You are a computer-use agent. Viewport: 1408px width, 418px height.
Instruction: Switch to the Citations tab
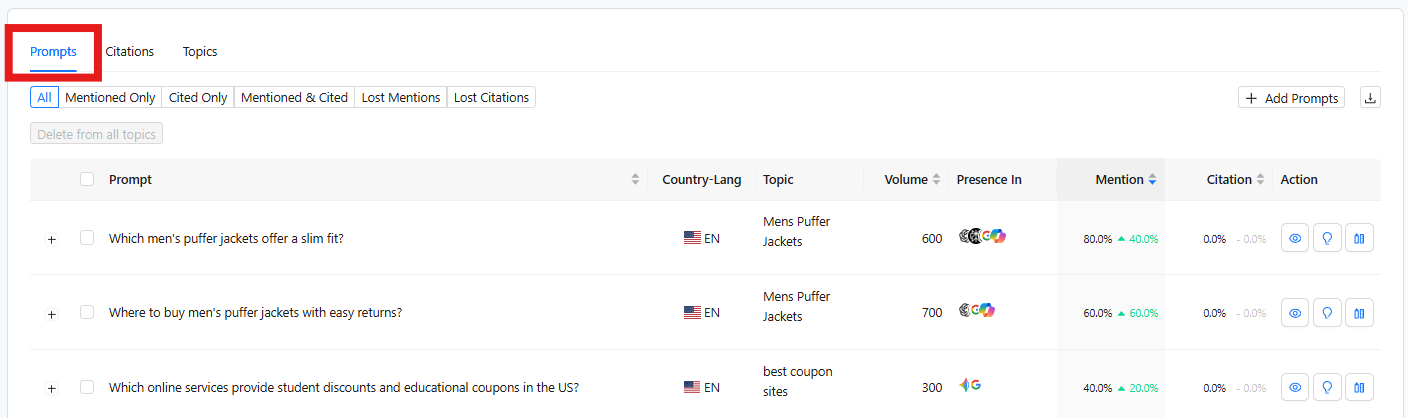(130, 52)
